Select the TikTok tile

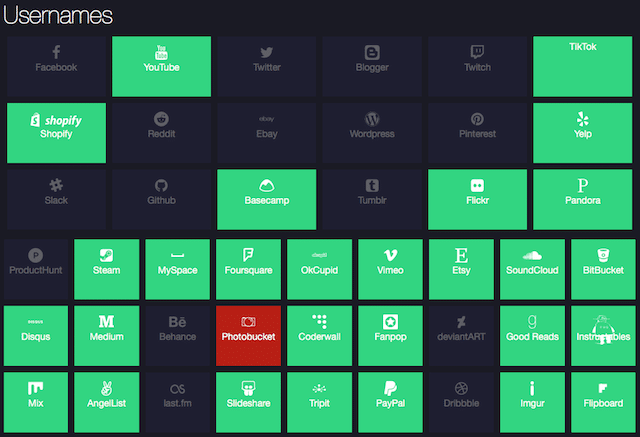(582, 67)
